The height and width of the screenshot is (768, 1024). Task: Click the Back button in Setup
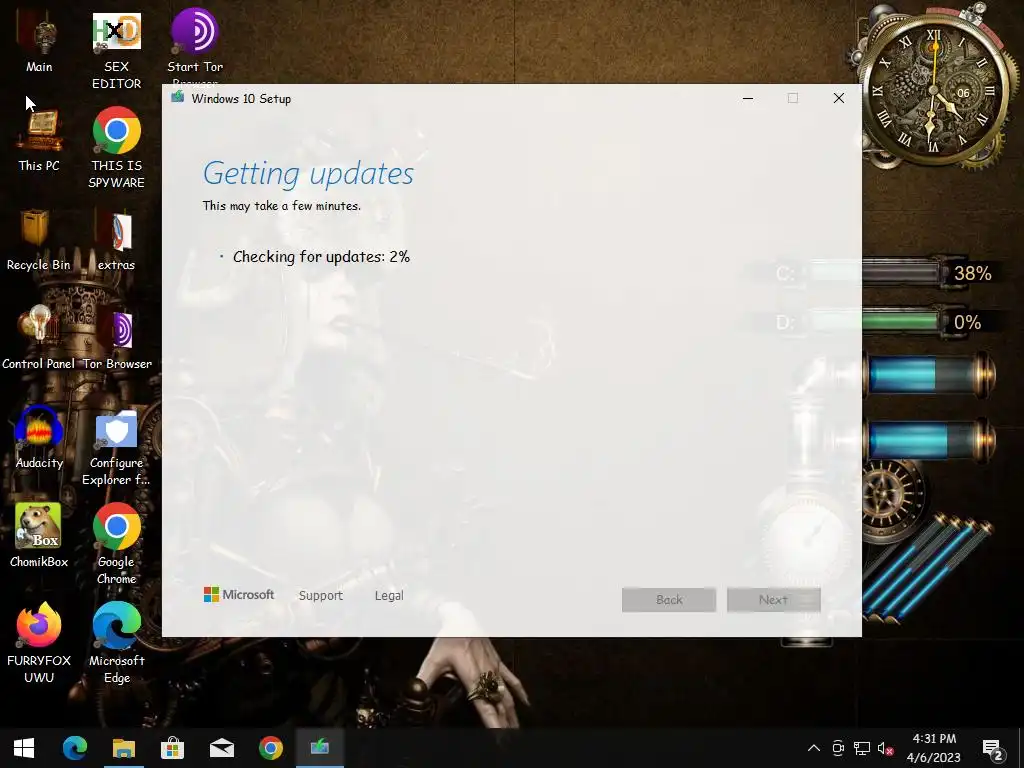click(669, 600)
